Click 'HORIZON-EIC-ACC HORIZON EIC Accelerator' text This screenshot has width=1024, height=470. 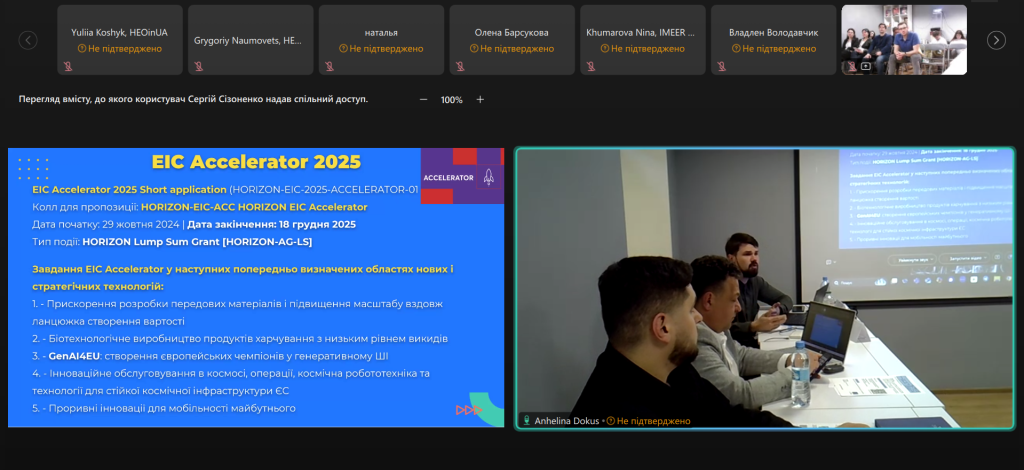click(x=254, y=207)
